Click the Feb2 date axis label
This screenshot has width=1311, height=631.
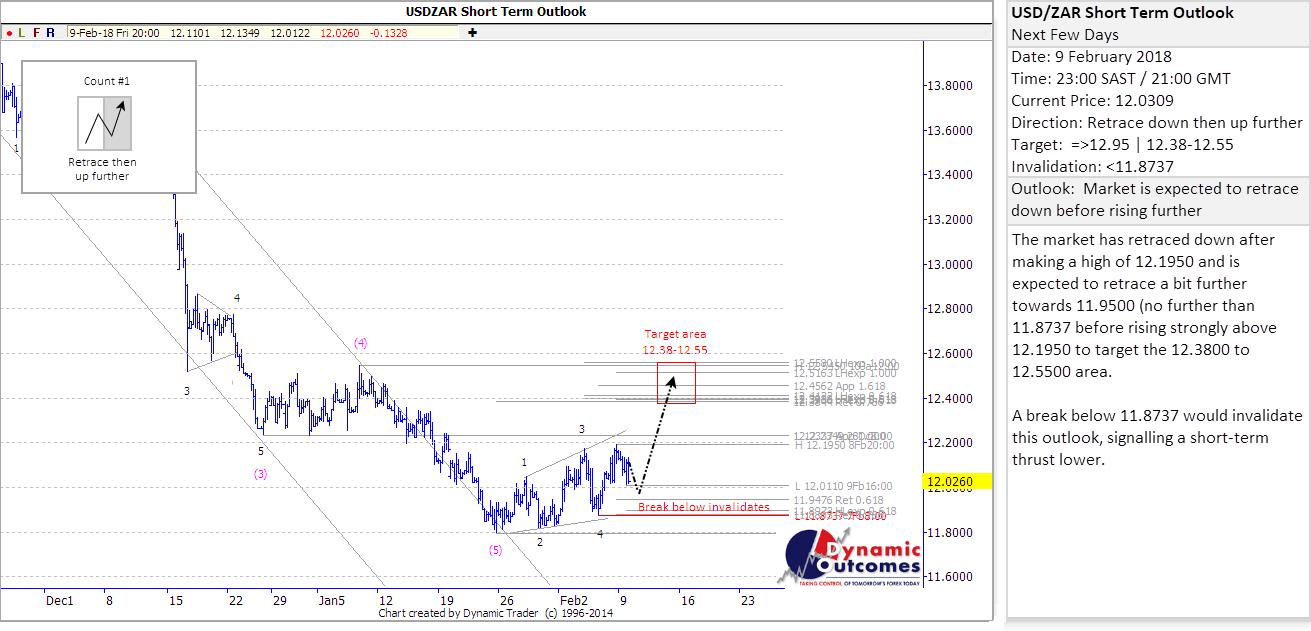coord(572,601)
